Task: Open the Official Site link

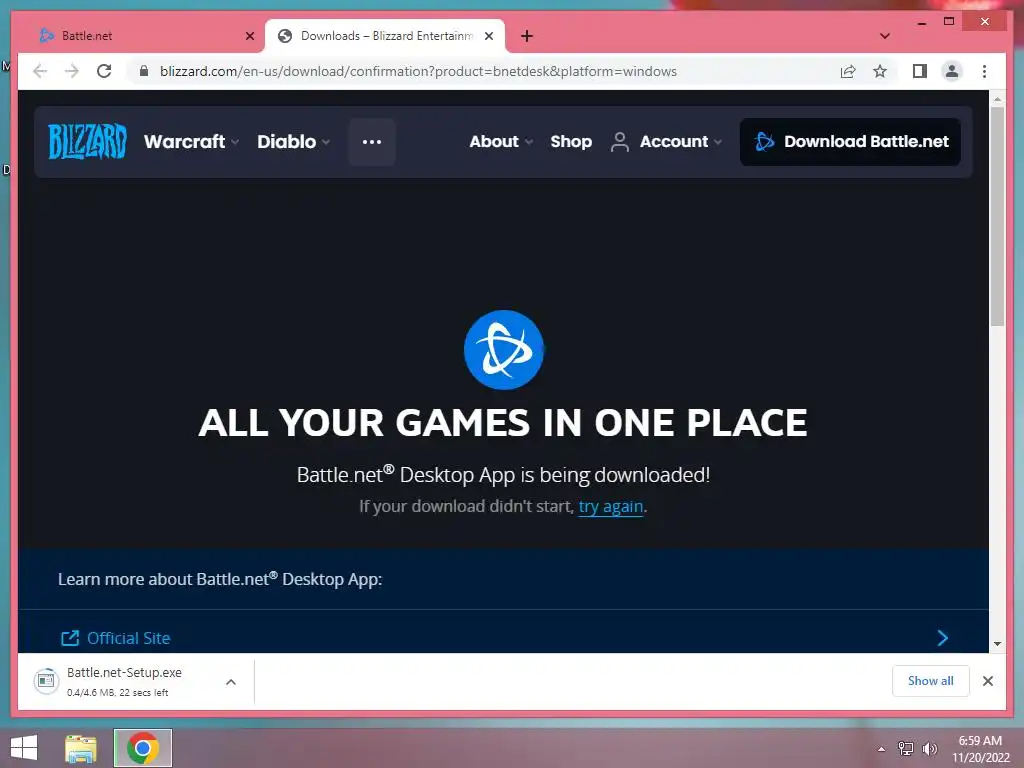Action: click(x=129, y=638)
